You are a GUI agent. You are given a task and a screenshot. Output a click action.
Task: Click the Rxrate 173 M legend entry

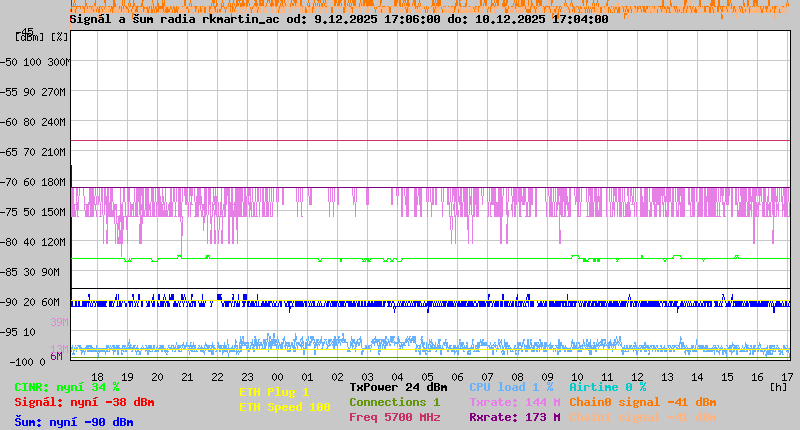tap(514, 417)
